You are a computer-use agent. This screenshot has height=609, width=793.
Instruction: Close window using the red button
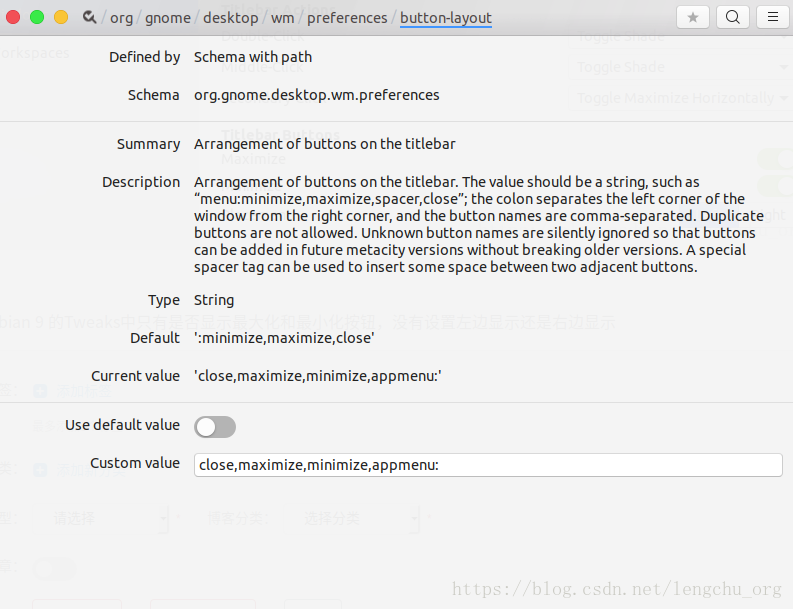(13, 17)
